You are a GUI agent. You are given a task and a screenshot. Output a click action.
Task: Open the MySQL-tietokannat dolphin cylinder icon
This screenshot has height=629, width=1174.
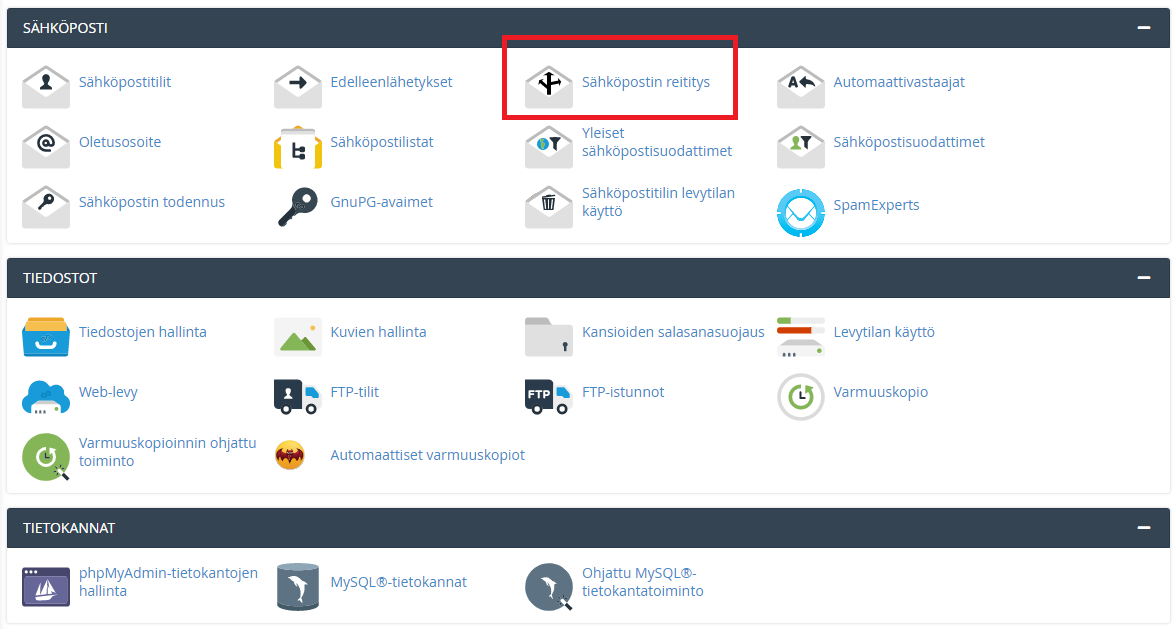(298, 586)
